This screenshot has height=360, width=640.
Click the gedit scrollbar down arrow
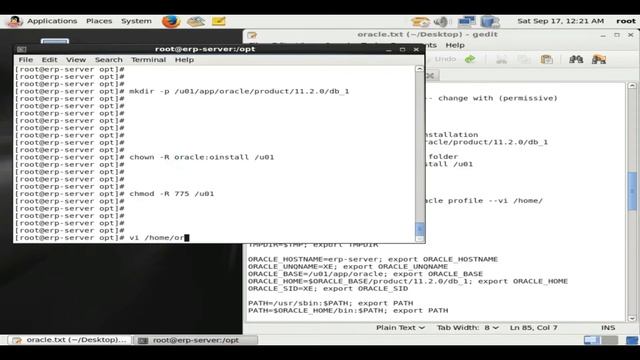632,318
